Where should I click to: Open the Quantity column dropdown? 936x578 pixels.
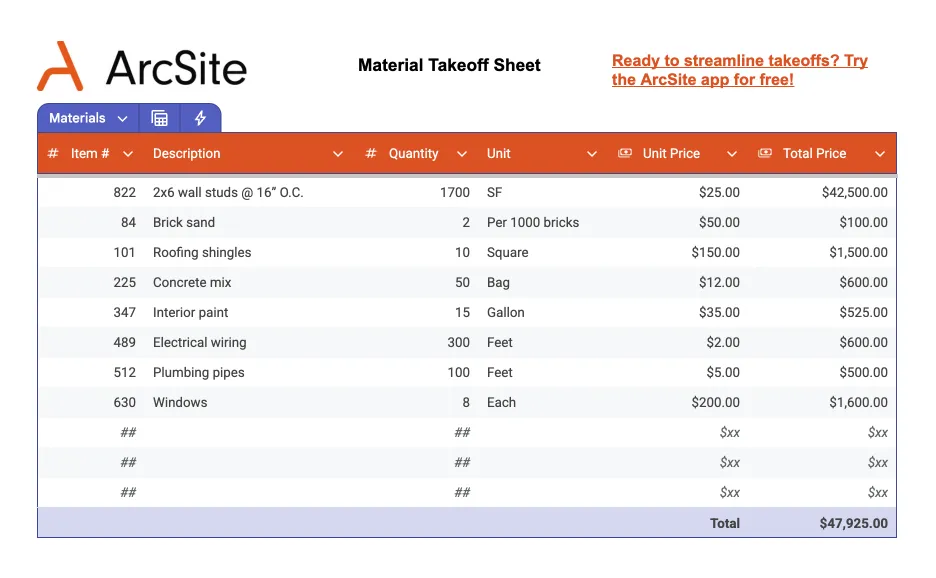[x=461, y=154]
